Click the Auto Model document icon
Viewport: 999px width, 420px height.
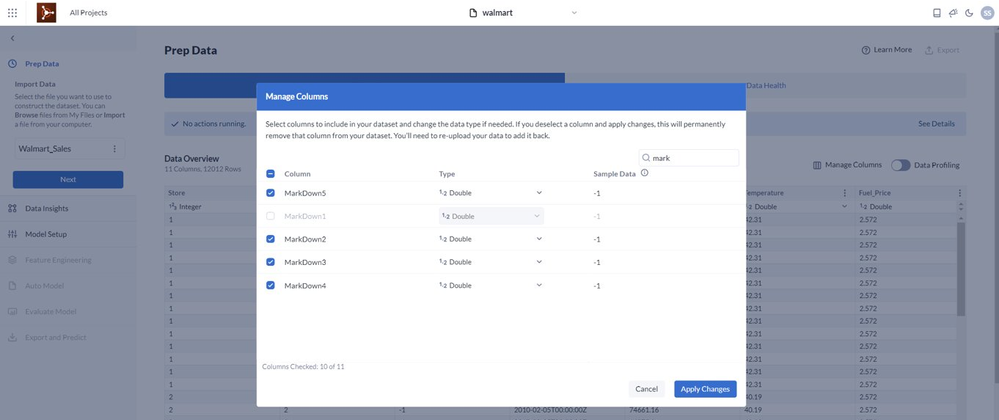pos(12,286)
